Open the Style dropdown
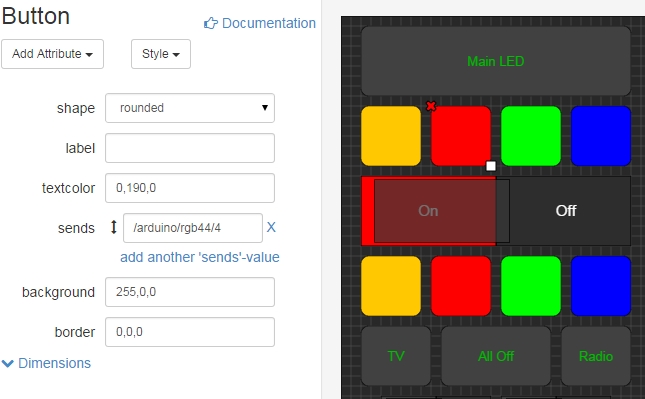 [161, 54]
